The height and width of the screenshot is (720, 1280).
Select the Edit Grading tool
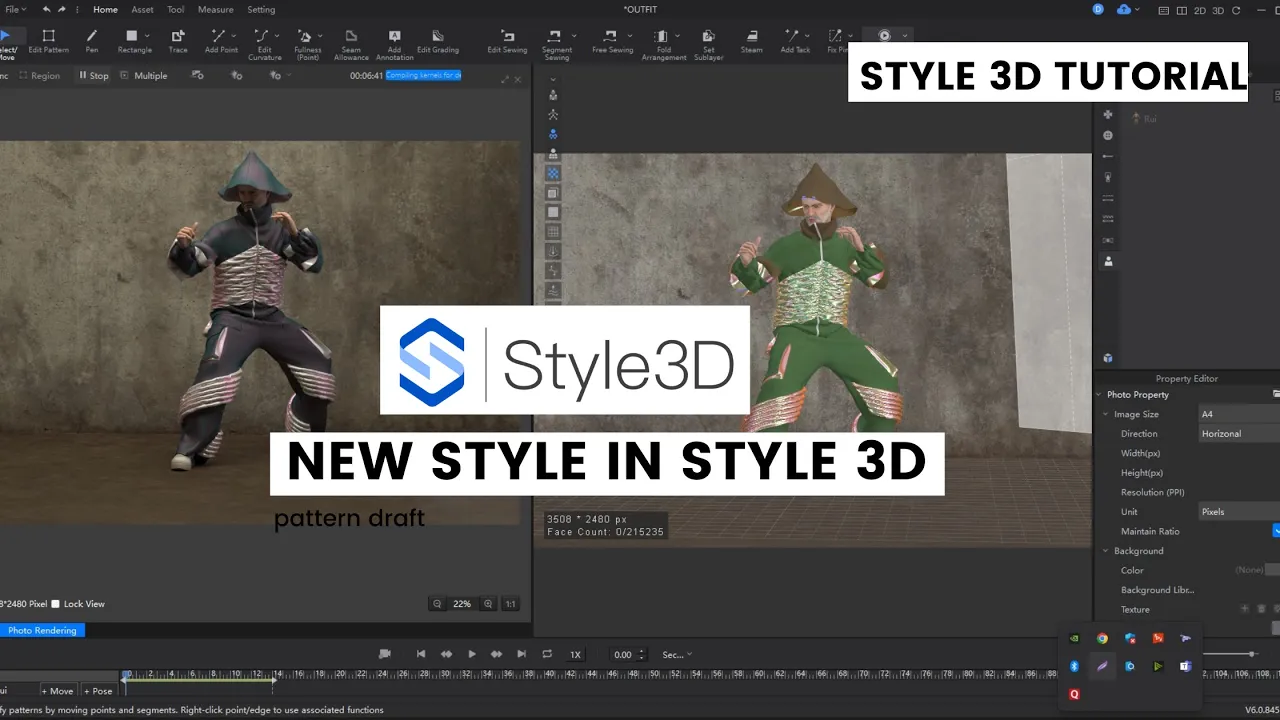[438, 41]
